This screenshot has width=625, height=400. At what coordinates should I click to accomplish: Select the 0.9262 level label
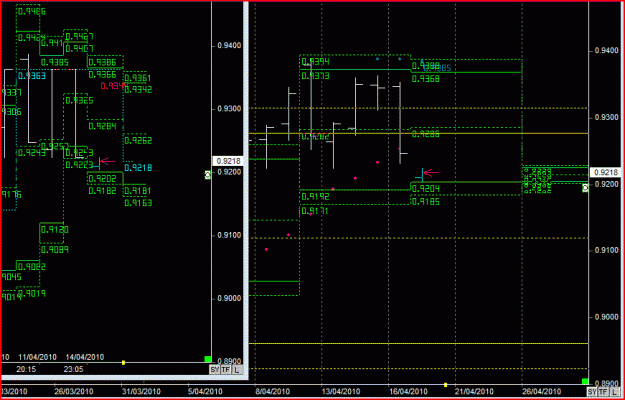pyautogui.click(x=138, y=140)
